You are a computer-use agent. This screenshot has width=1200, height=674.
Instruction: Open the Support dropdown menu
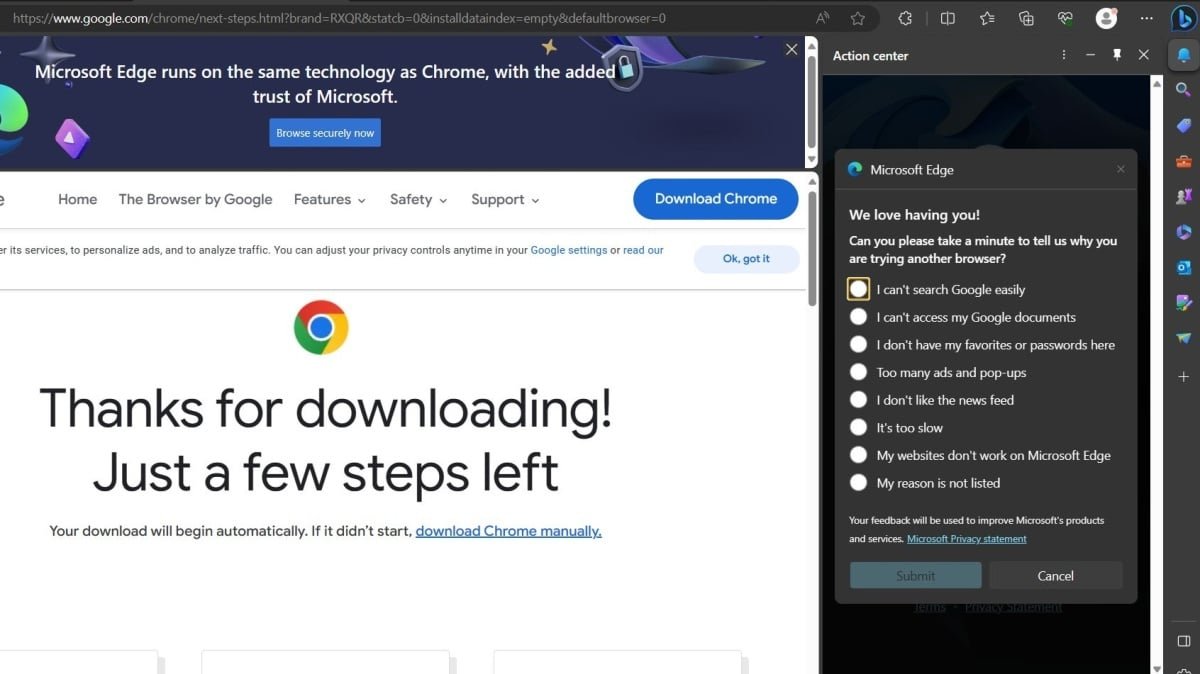coord(504,199)
